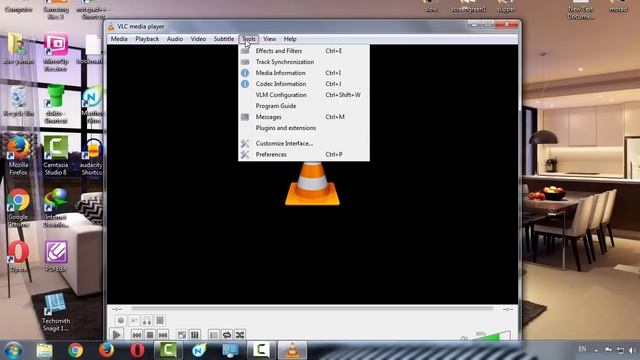Open the Media menu
640x360 pixels.
(119, 39)
